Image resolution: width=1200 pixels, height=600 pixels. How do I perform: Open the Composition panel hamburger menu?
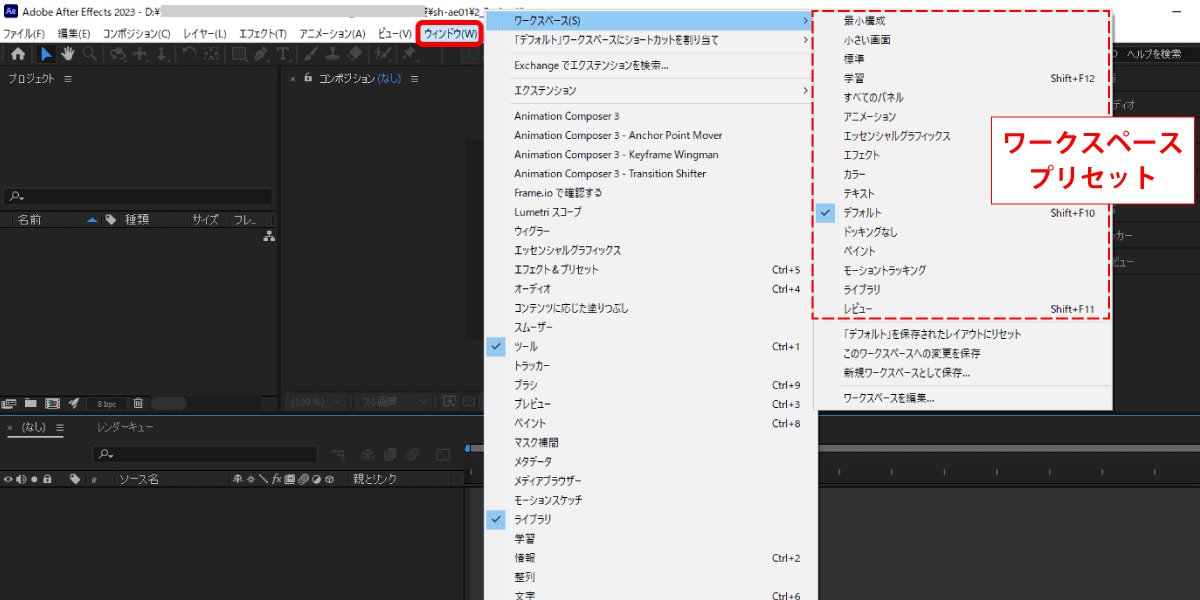(x=413, y=79)
